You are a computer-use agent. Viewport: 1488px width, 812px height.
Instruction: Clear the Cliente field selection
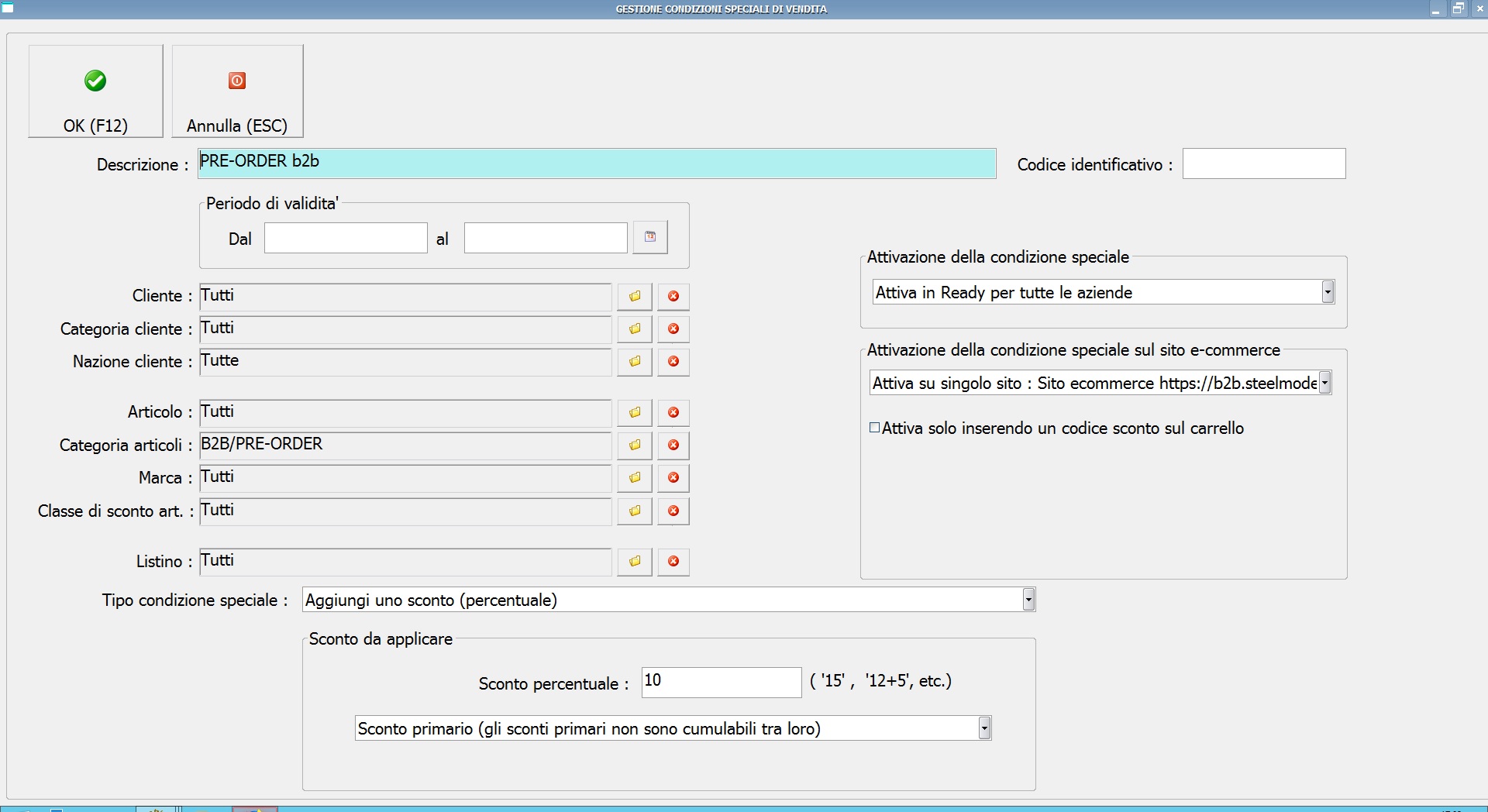673,297
